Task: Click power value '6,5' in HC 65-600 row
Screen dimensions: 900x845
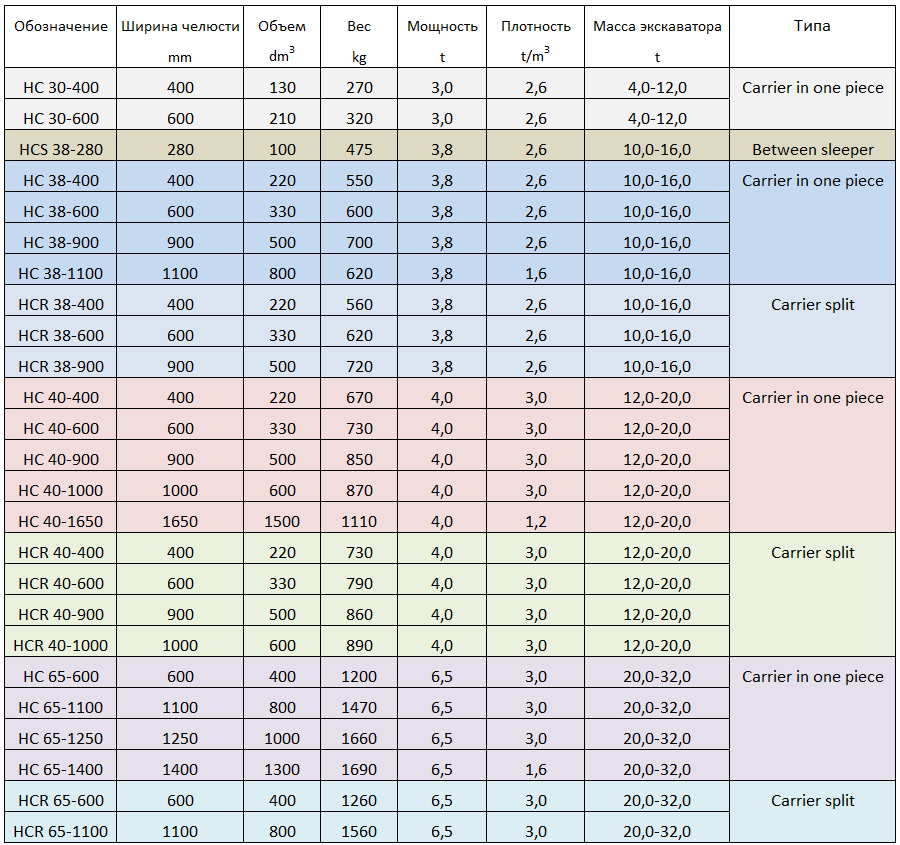Action: click(442, 676)
